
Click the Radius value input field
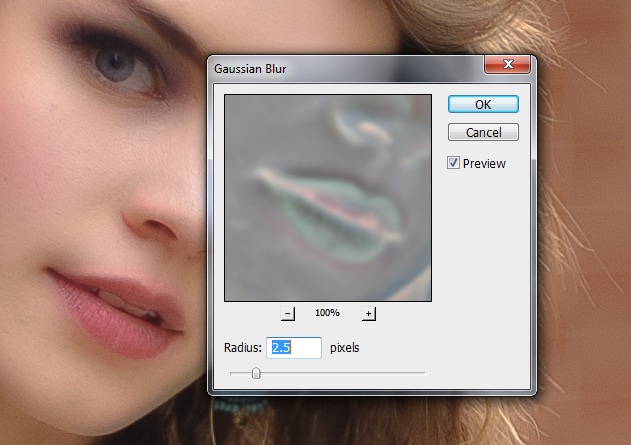click(x=294, y=348)
